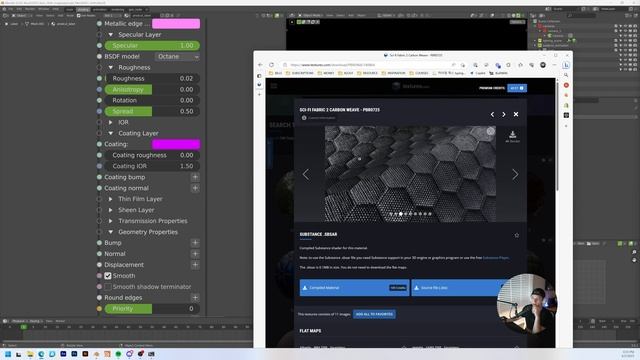Add a Coating bump input

coord(195,177)
